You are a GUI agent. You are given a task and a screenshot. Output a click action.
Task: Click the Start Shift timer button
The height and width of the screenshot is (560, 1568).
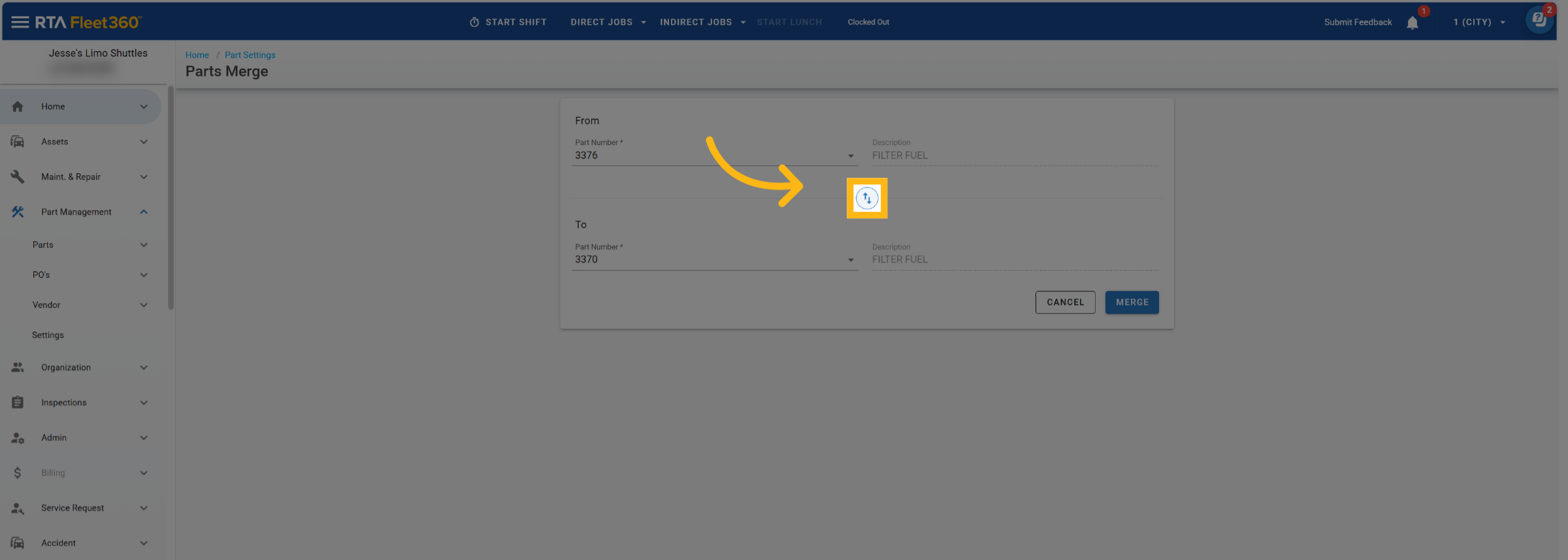tap(508, 22)
